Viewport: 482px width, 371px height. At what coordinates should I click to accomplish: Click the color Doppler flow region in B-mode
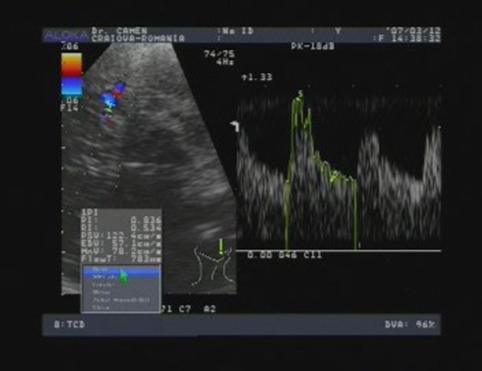[113, 101]
